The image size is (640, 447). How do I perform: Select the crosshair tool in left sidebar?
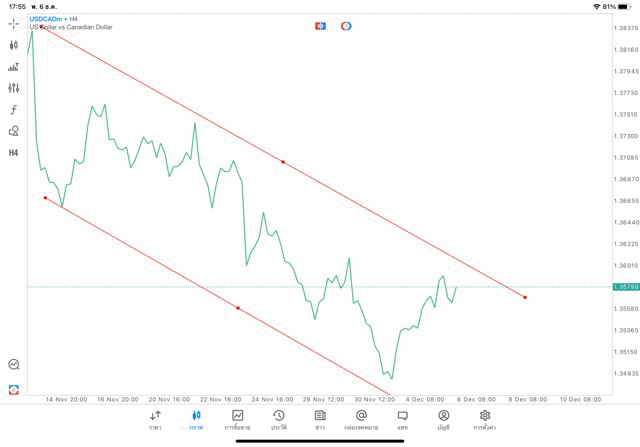14,23
